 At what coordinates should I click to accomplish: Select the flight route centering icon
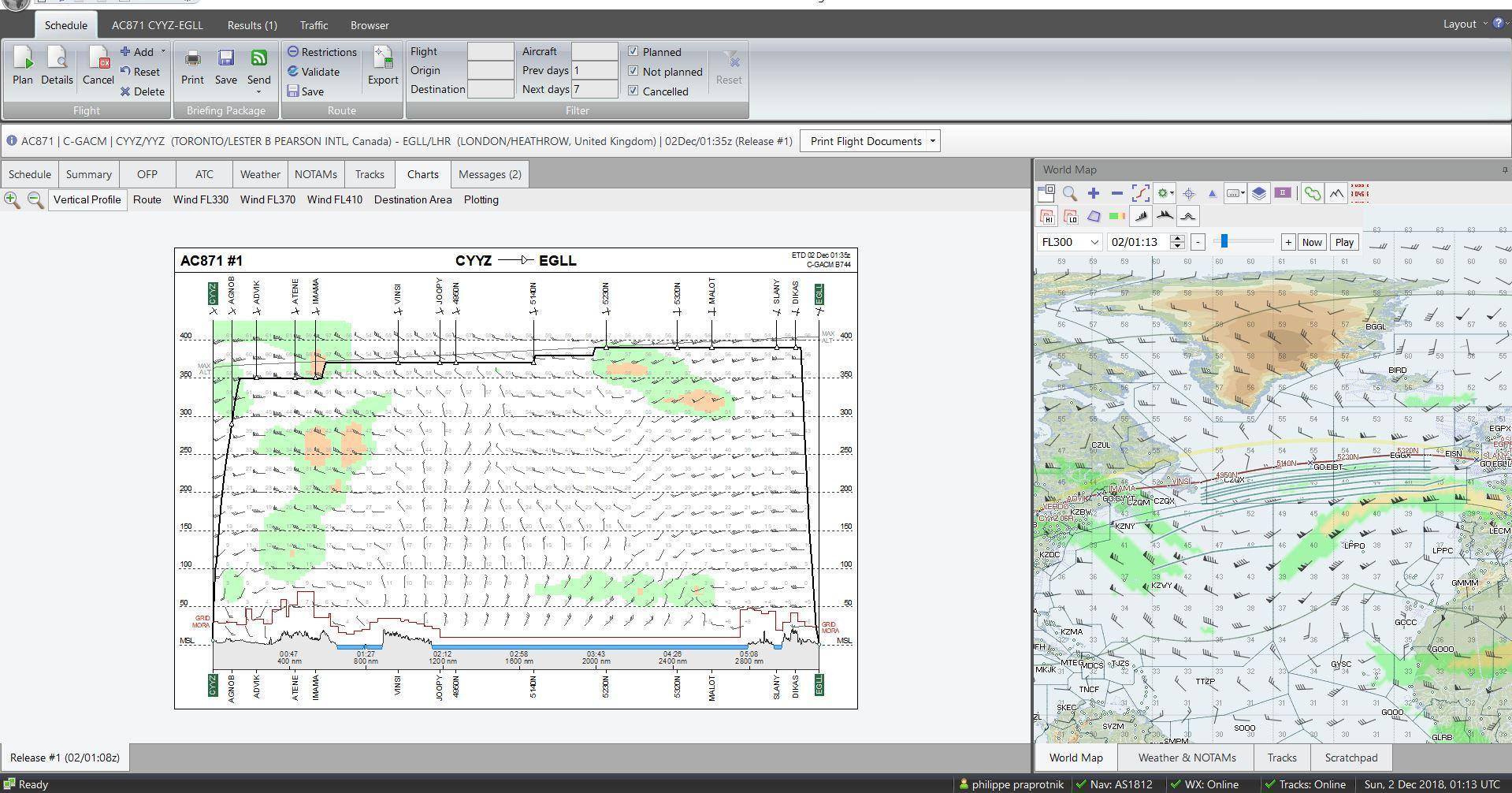[x=1141, y=193]
